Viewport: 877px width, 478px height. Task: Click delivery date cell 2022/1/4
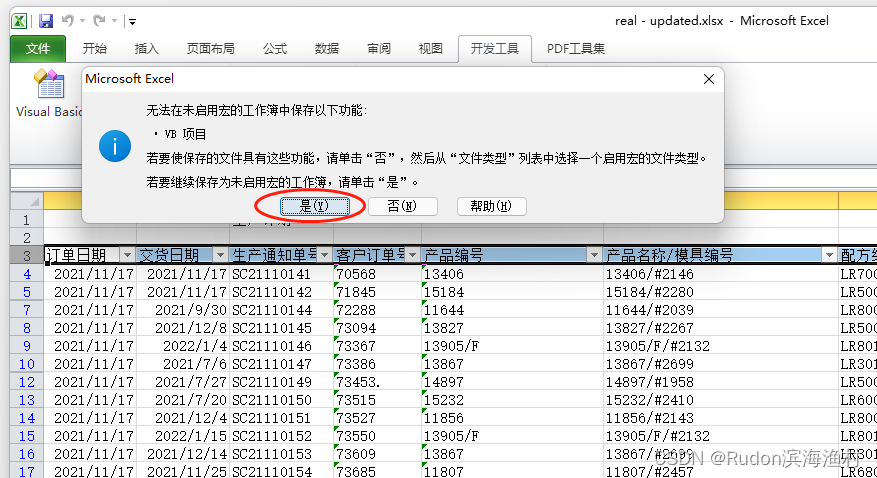click(183, 346)
